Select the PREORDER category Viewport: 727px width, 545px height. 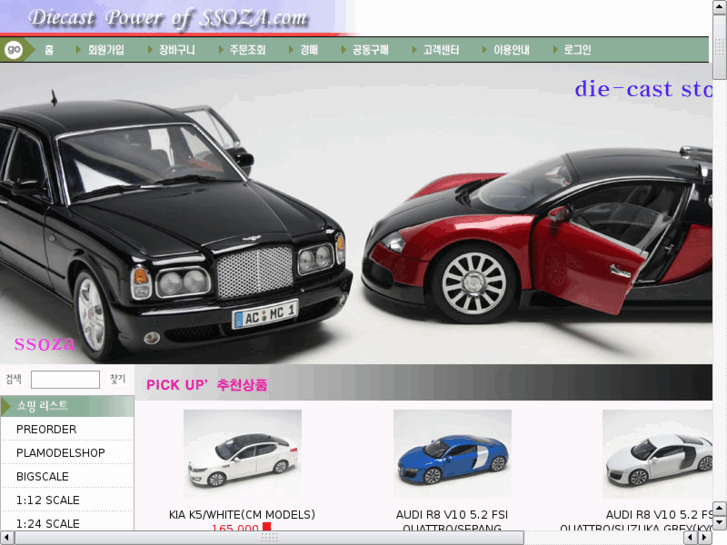46,429
